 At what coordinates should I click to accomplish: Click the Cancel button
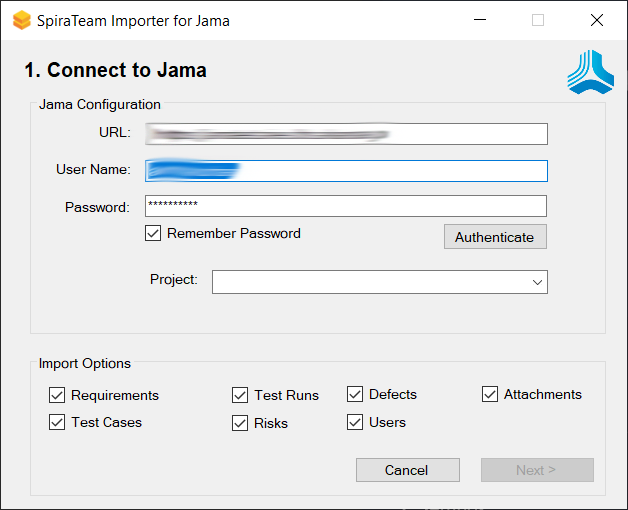pos(407,470)
